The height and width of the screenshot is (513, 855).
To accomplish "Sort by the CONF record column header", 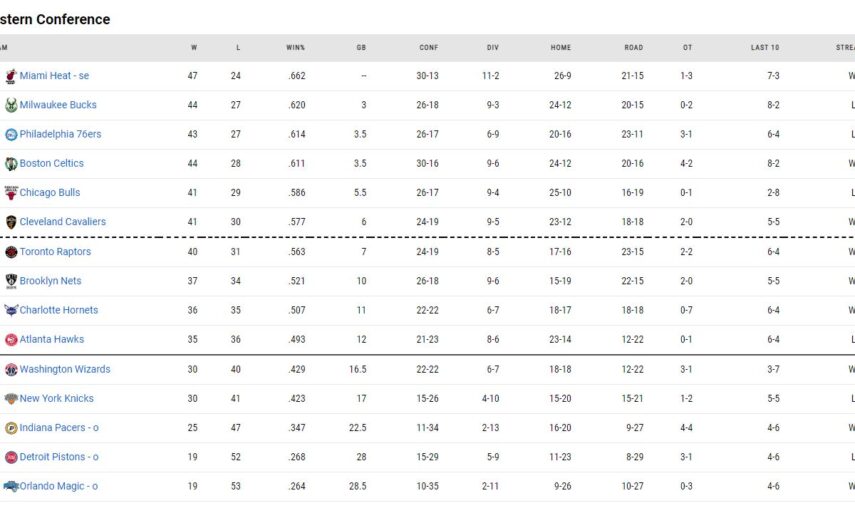I will 428,47.
